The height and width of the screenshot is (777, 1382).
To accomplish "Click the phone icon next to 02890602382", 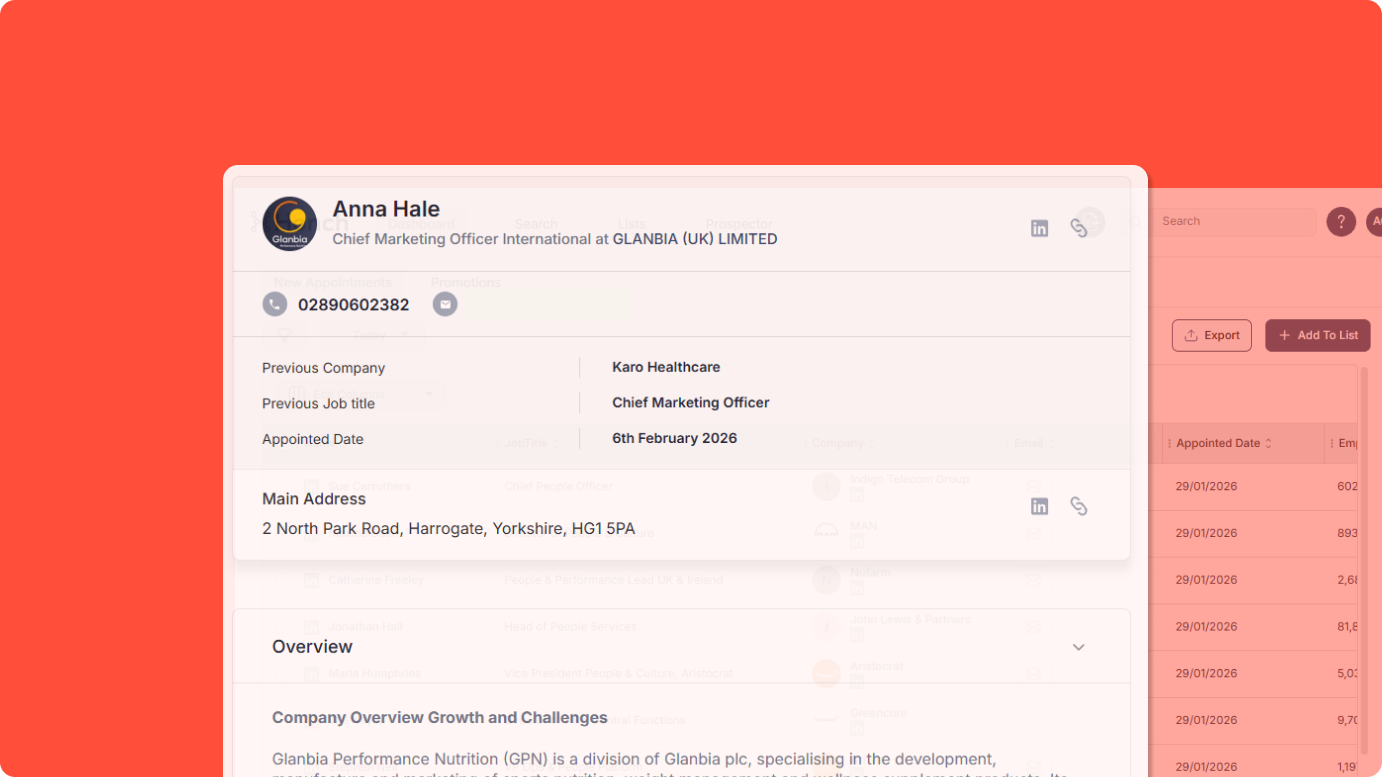I will 275,304.
